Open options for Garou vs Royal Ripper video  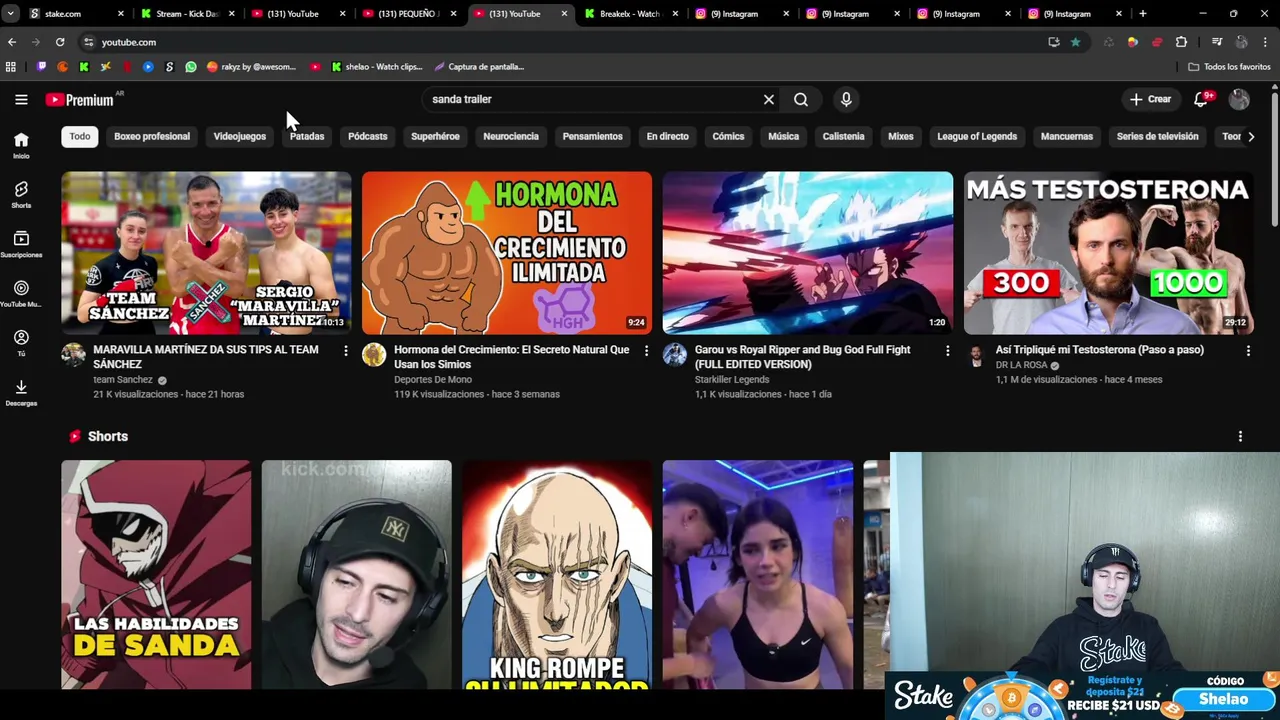947,351
